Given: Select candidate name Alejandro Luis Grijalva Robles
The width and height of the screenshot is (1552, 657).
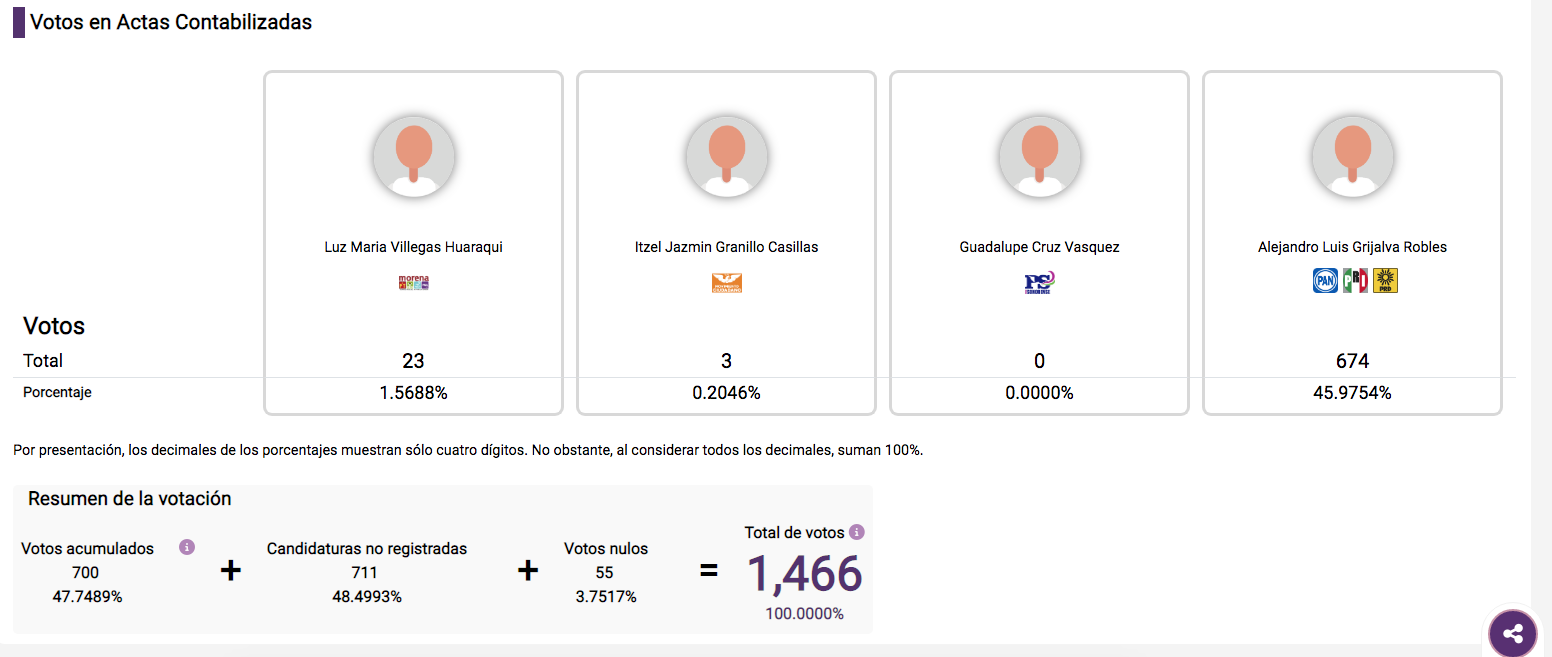Looking at the screenshot, I should 1352,247.
